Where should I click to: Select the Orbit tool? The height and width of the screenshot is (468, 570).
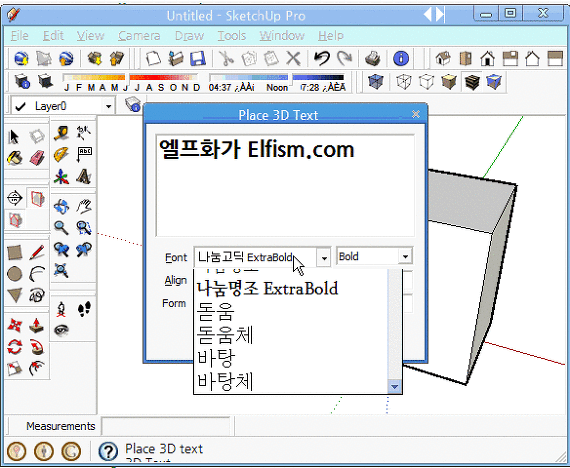click(x=61, y=207)
